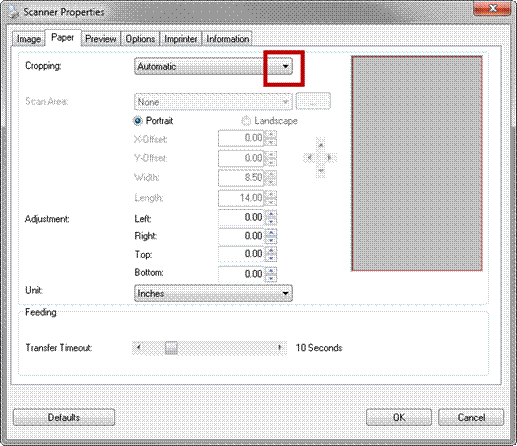Increase the Bottom adjustment with up arrow

271,271
